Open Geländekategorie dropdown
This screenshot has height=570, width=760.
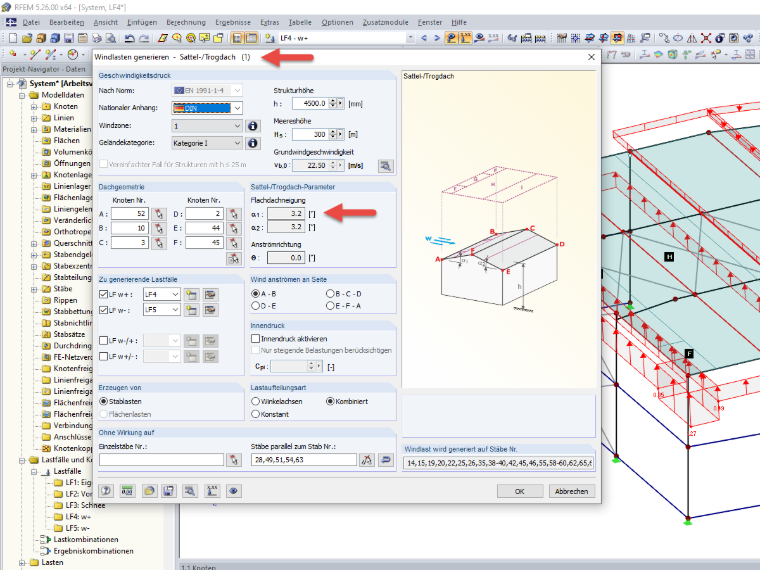[237, 143]
